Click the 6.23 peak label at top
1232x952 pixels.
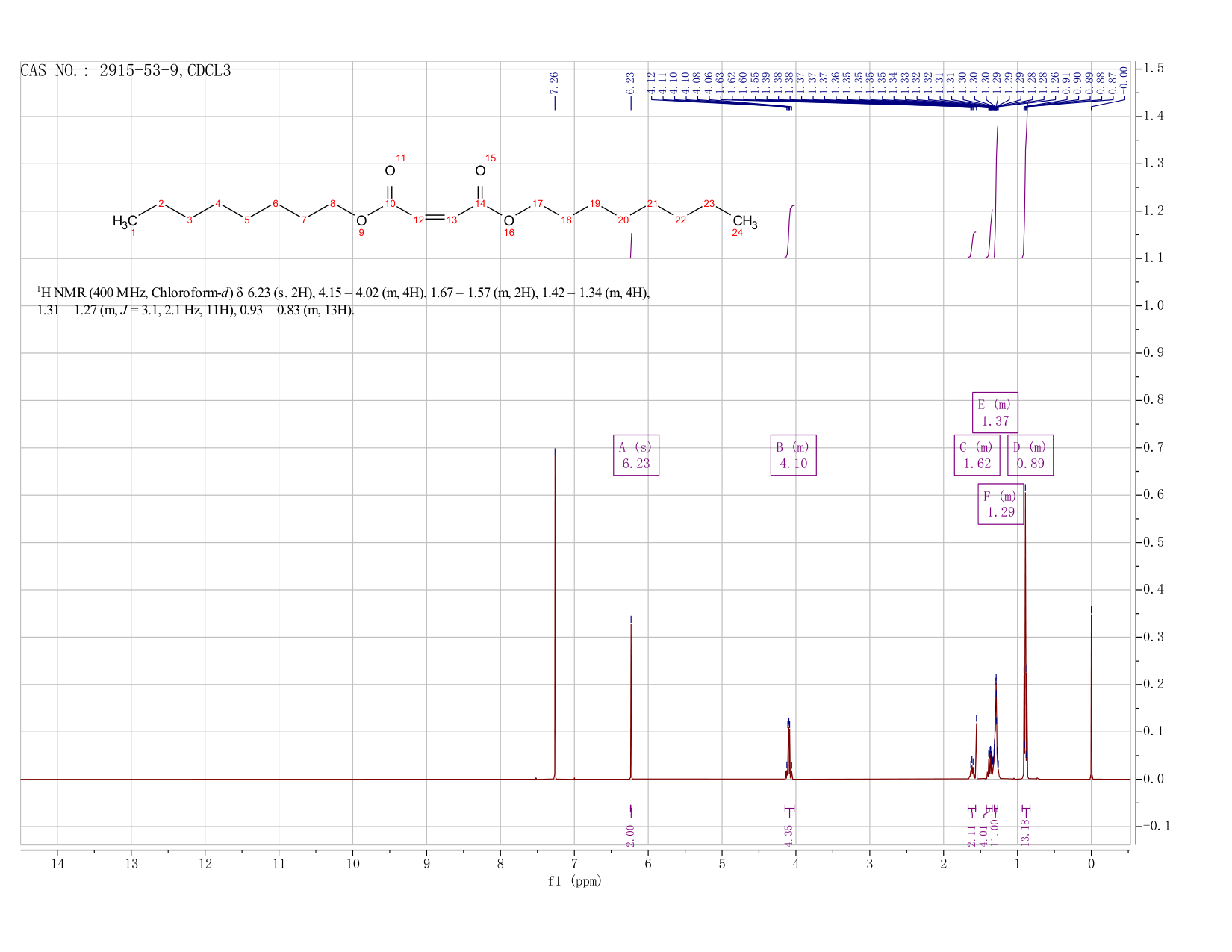tap(630, 82)
